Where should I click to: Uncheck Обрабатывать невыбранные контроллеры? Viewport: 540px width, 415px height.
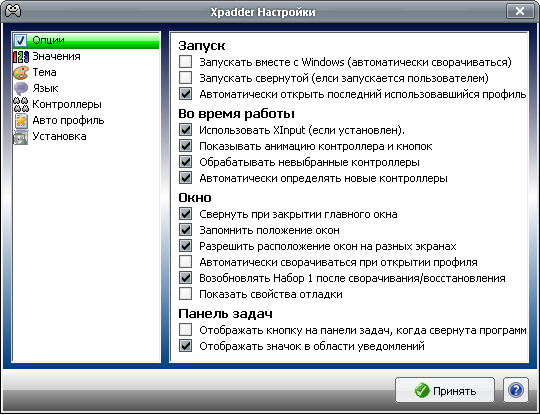tap(186, 162)
